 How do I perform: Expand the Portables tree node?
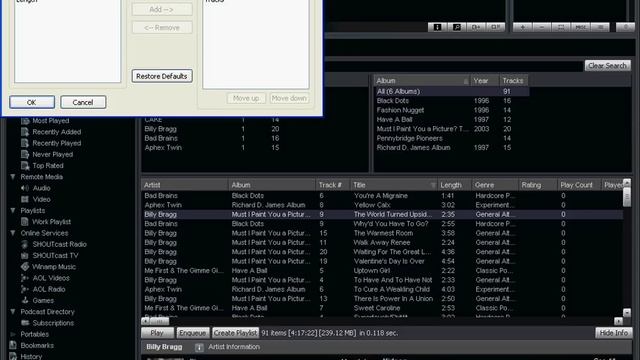pyautogui.click(x=13, y=334)
